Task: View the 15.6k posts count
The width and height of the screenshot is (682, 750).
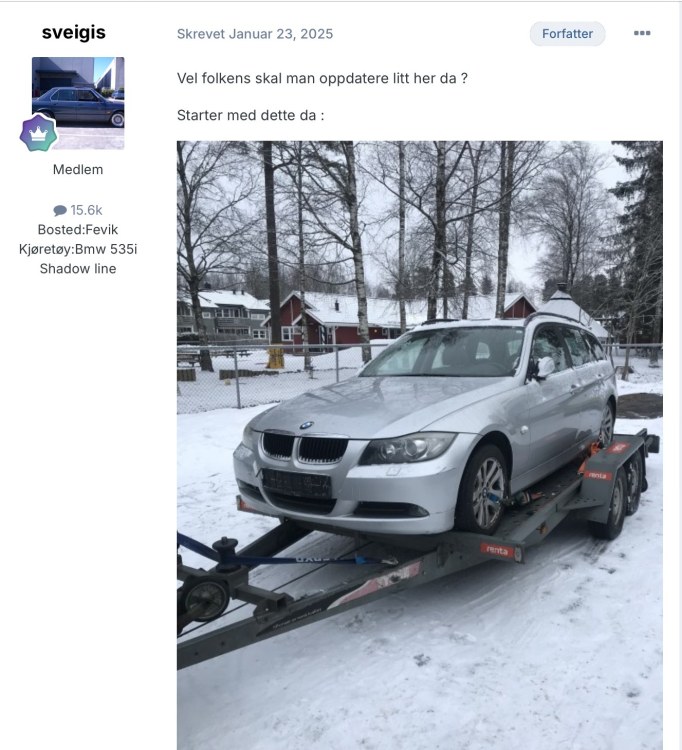Action: (87, 210)
